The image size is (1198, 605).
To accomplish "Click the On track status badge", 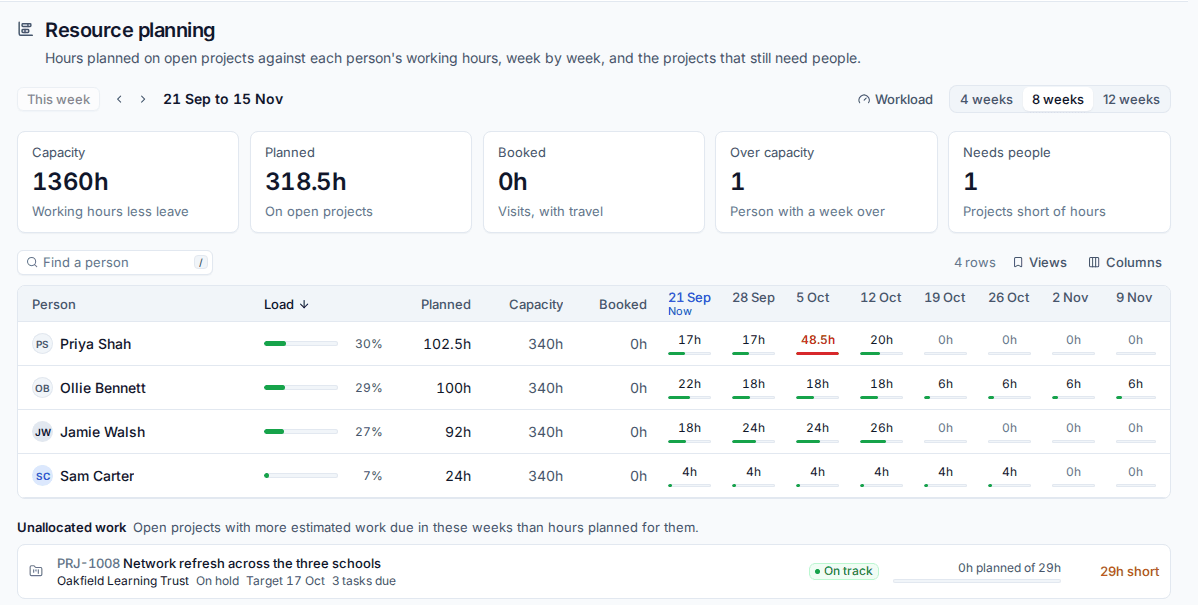I will coord(843,571).
